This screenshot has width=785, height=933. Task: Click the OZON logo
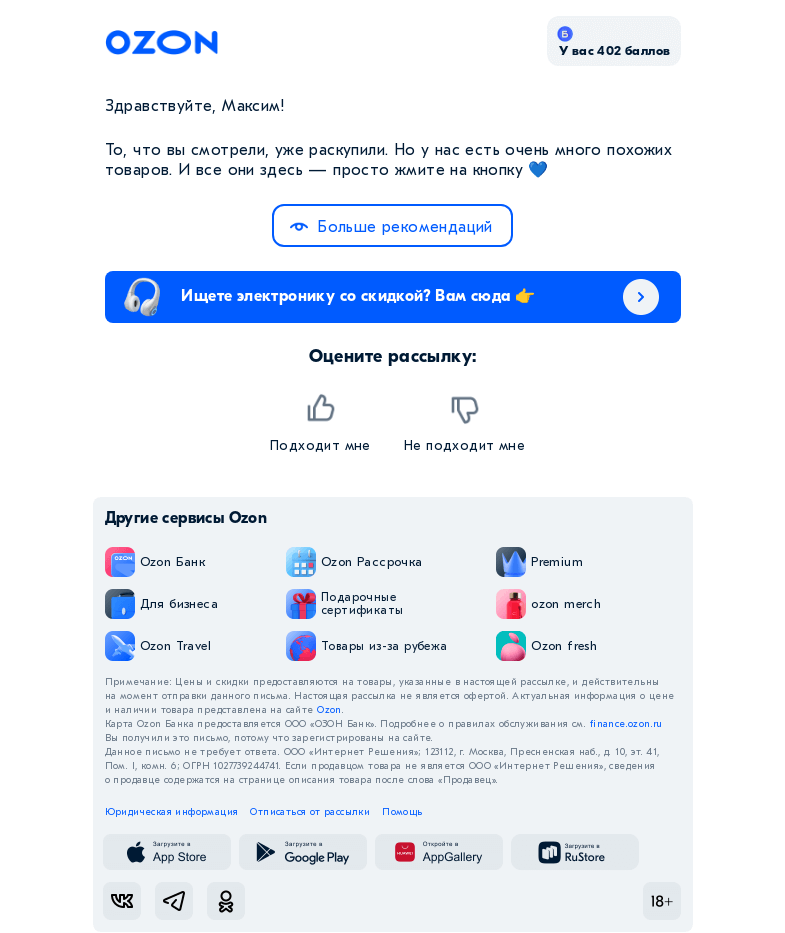[161, 42]
